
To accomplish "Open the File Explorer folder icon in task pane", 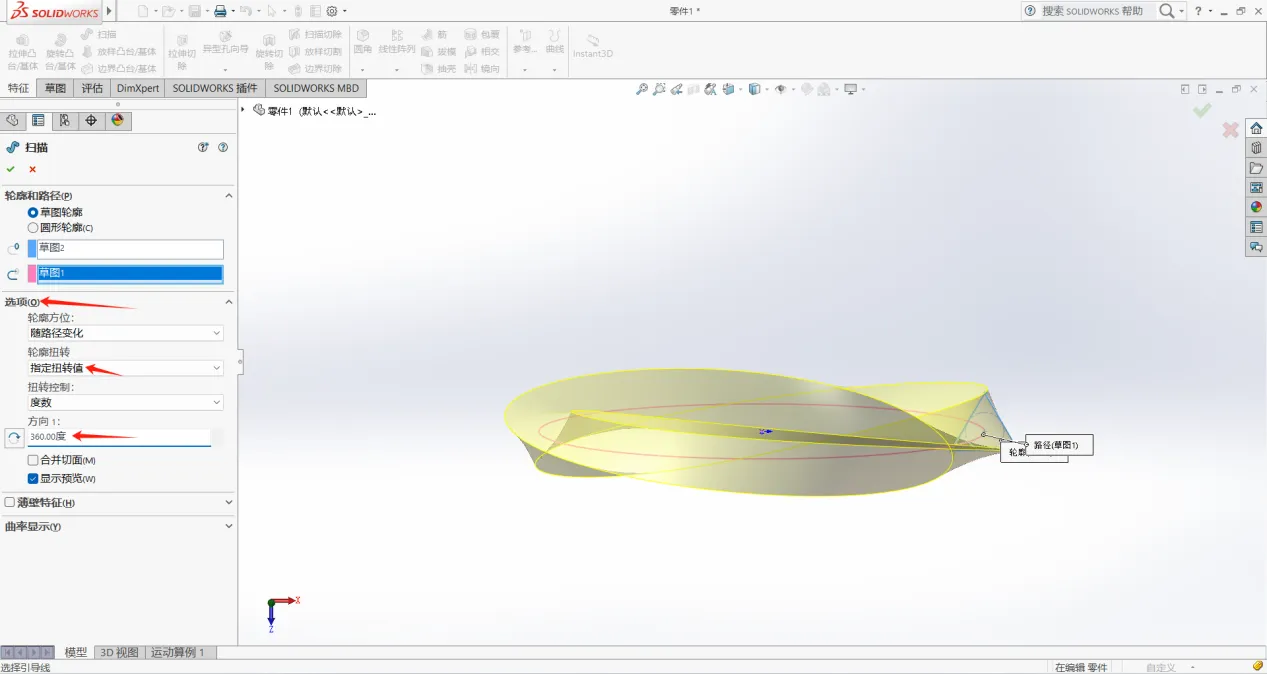I will click(1256, 168).
